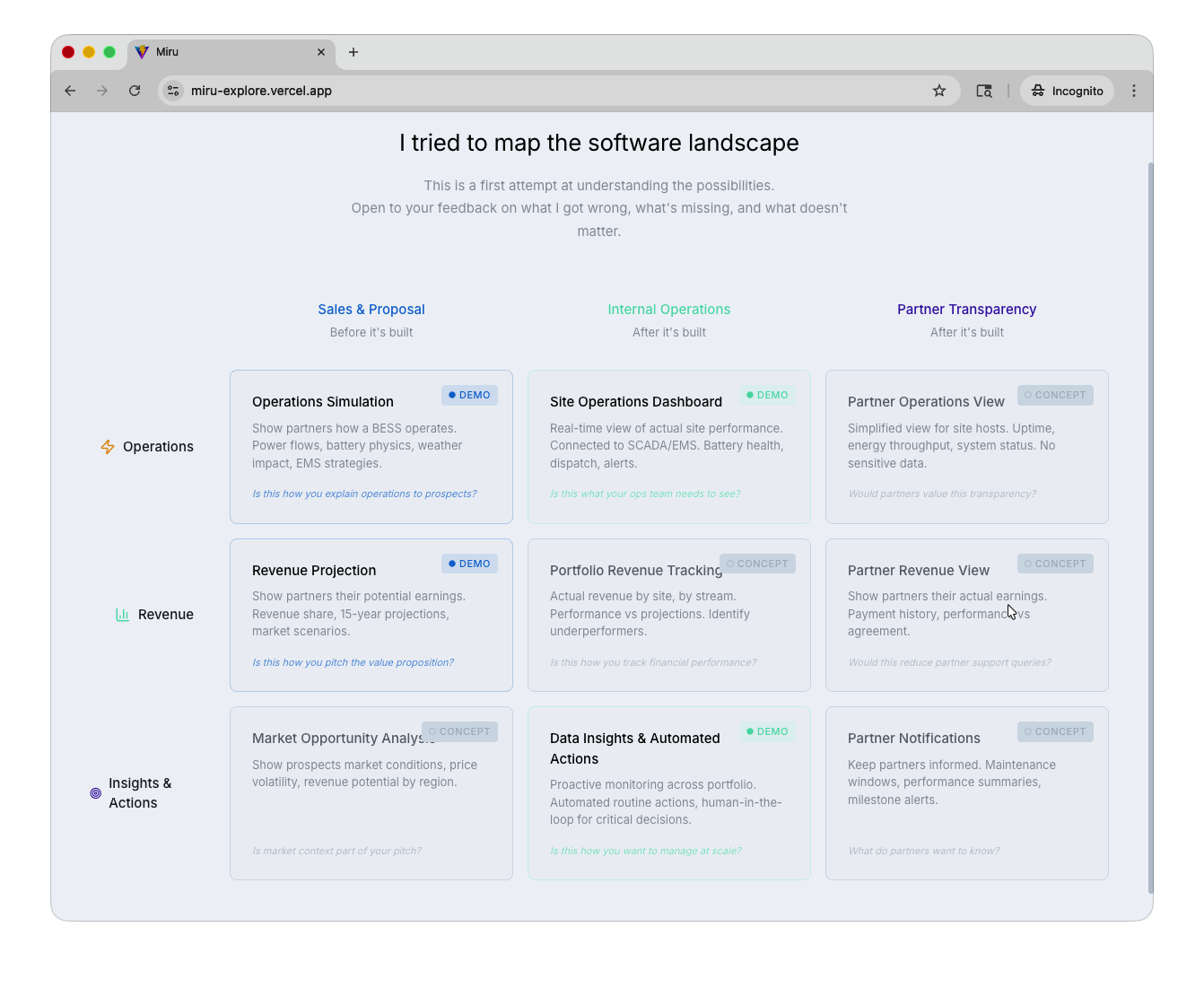
Task: Close the Miru tab
Action: click(x=321, y=52)
